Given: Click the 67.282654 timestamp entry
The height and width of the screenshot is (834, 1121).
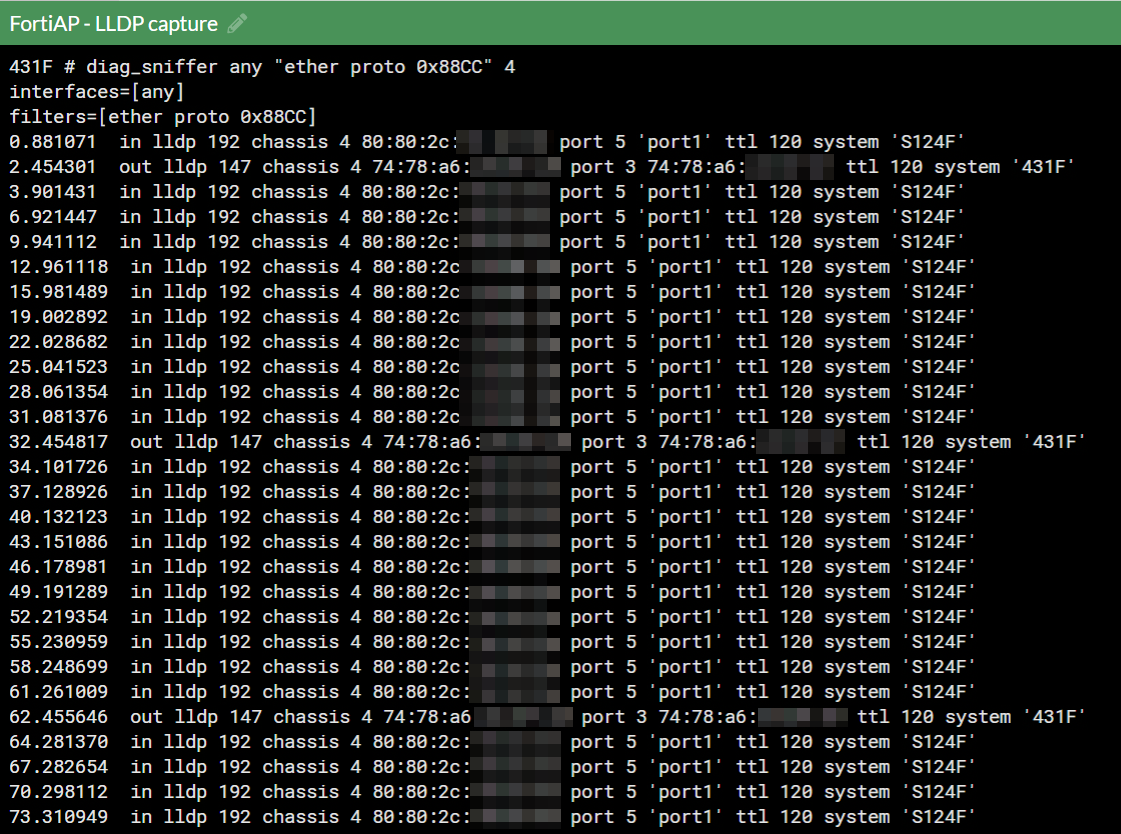Looking at the screenshot, I should [59, 768].
